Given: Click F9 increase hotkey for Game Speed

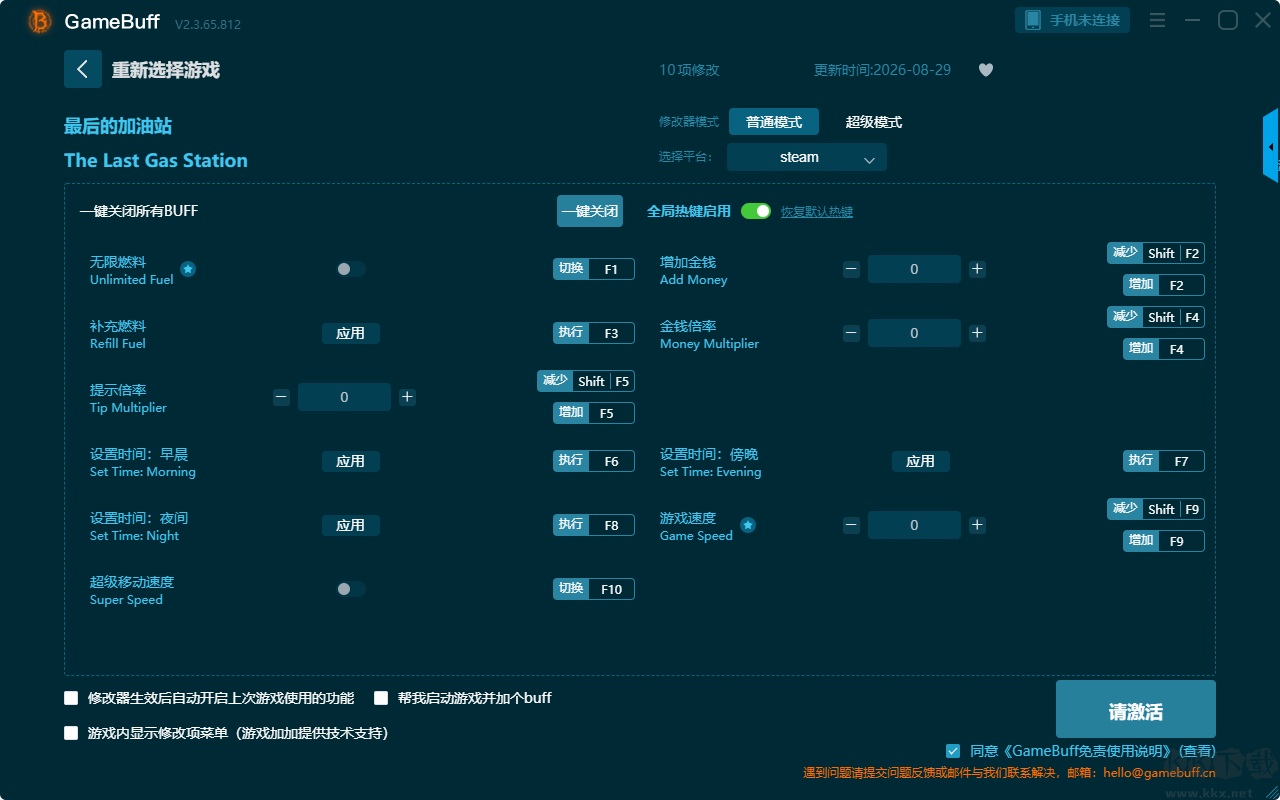Looking at the screenshot, I should coord(1164,541).
